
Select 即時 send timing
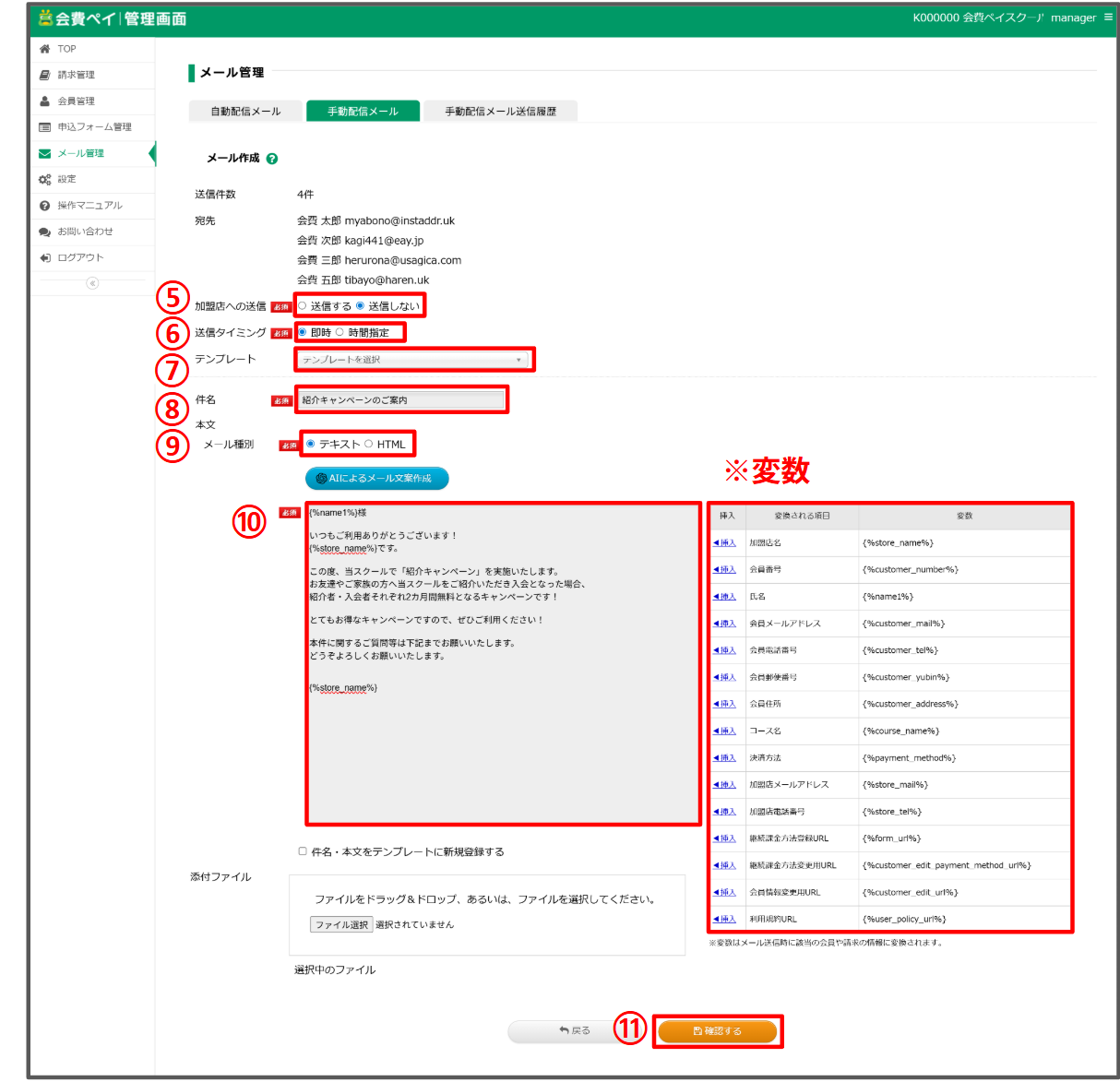303,332
